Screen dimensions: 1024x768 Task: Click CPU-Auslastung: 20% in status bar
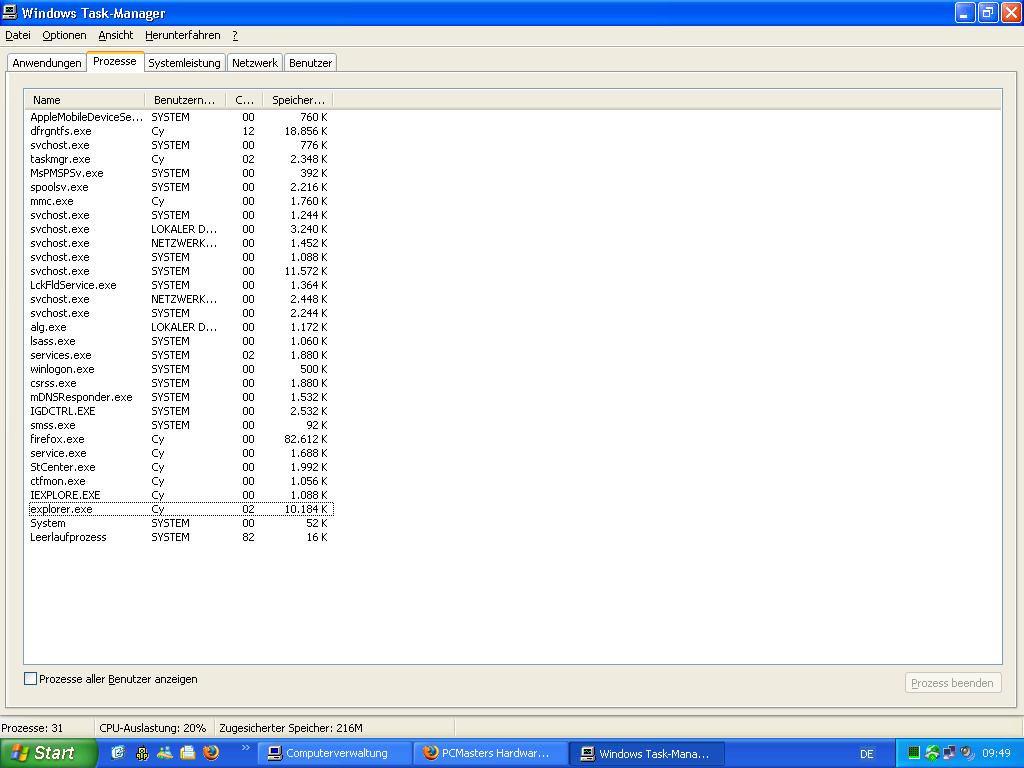click(153, 728)
